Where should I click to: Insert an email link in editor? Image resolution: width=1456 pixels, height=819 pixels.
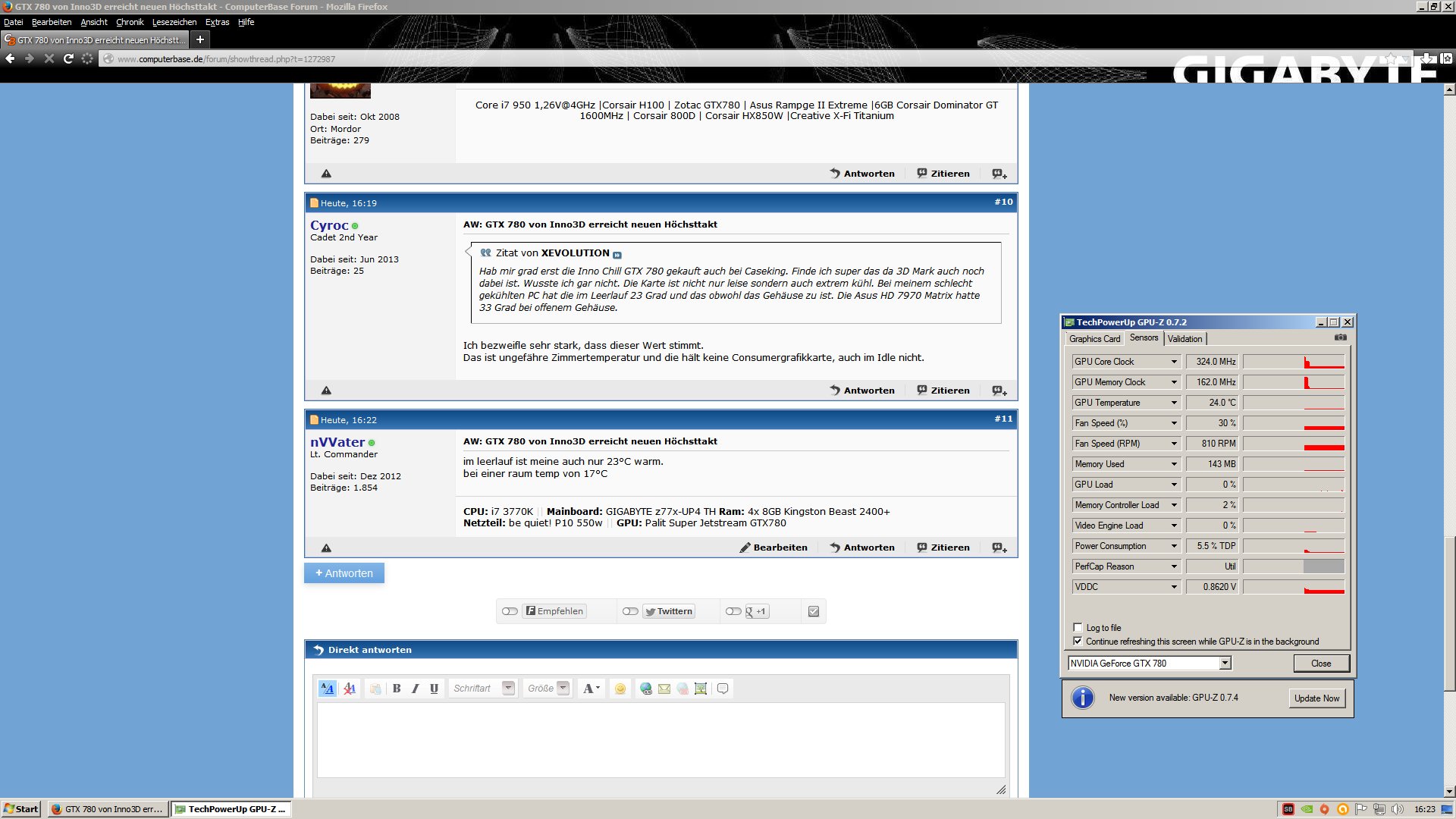pyautogui.click(x=664, y=689)
